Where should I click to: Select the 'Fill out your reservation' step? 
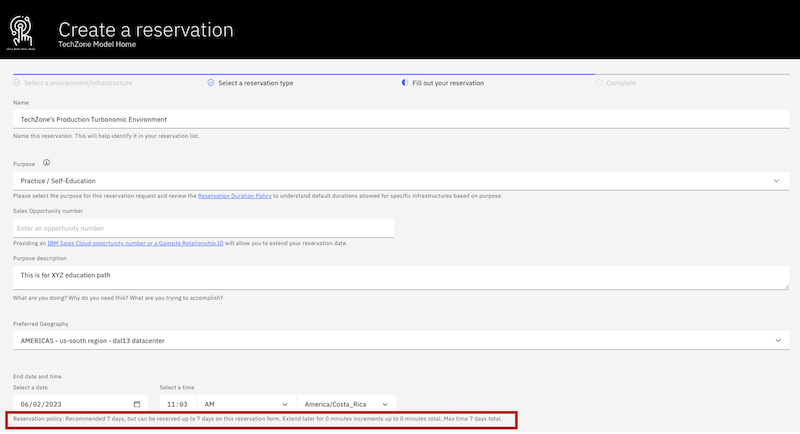coord(443,83)
